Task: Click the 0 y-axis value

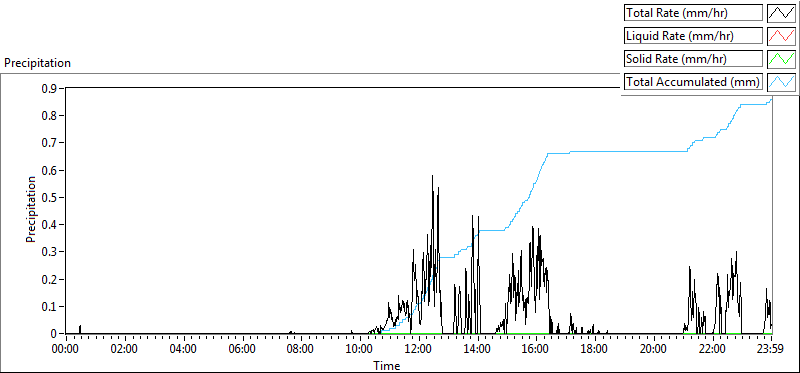Action: (55, 334)
